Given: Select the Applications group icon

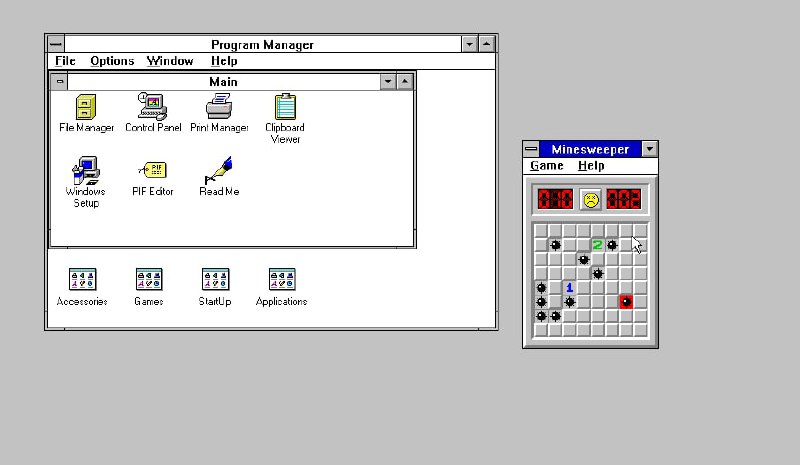Looking at the screenshot, I should [x=282, y=279].
